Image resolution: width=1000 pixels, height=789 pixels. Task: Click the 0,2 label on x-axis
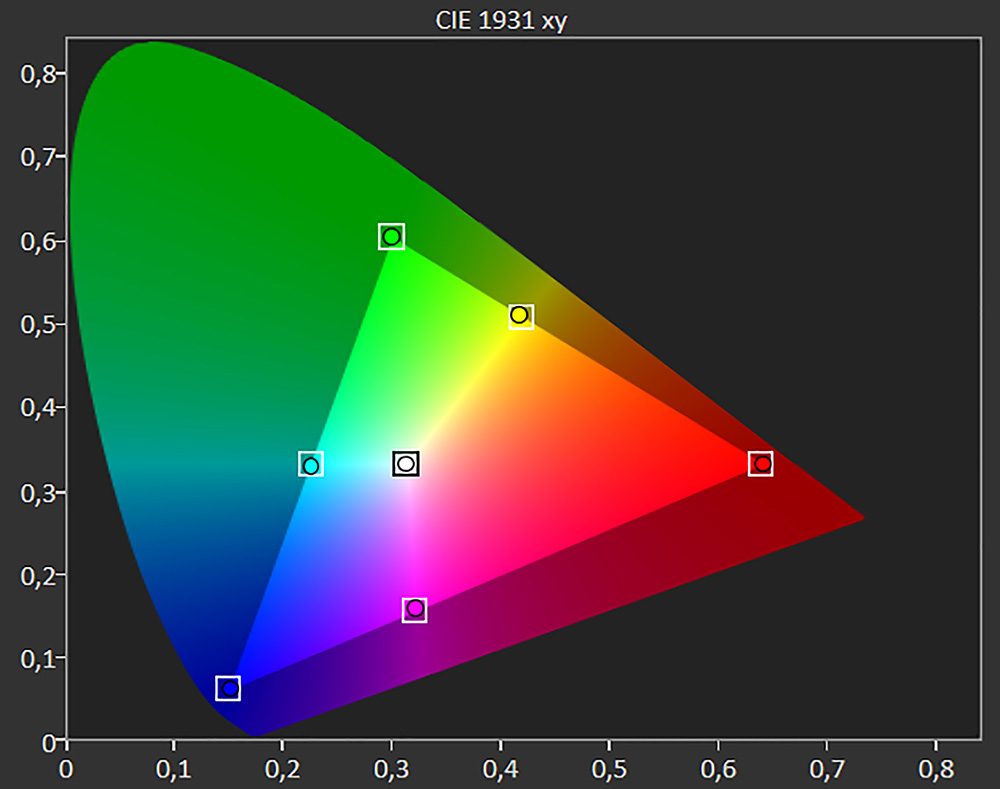tap(283, 769)
